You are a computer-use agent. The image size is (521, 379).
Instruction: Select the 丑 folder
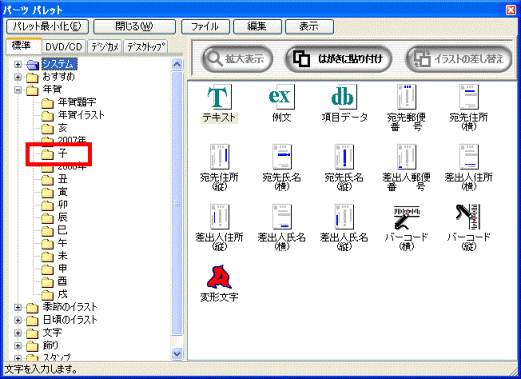pos(62,179)
